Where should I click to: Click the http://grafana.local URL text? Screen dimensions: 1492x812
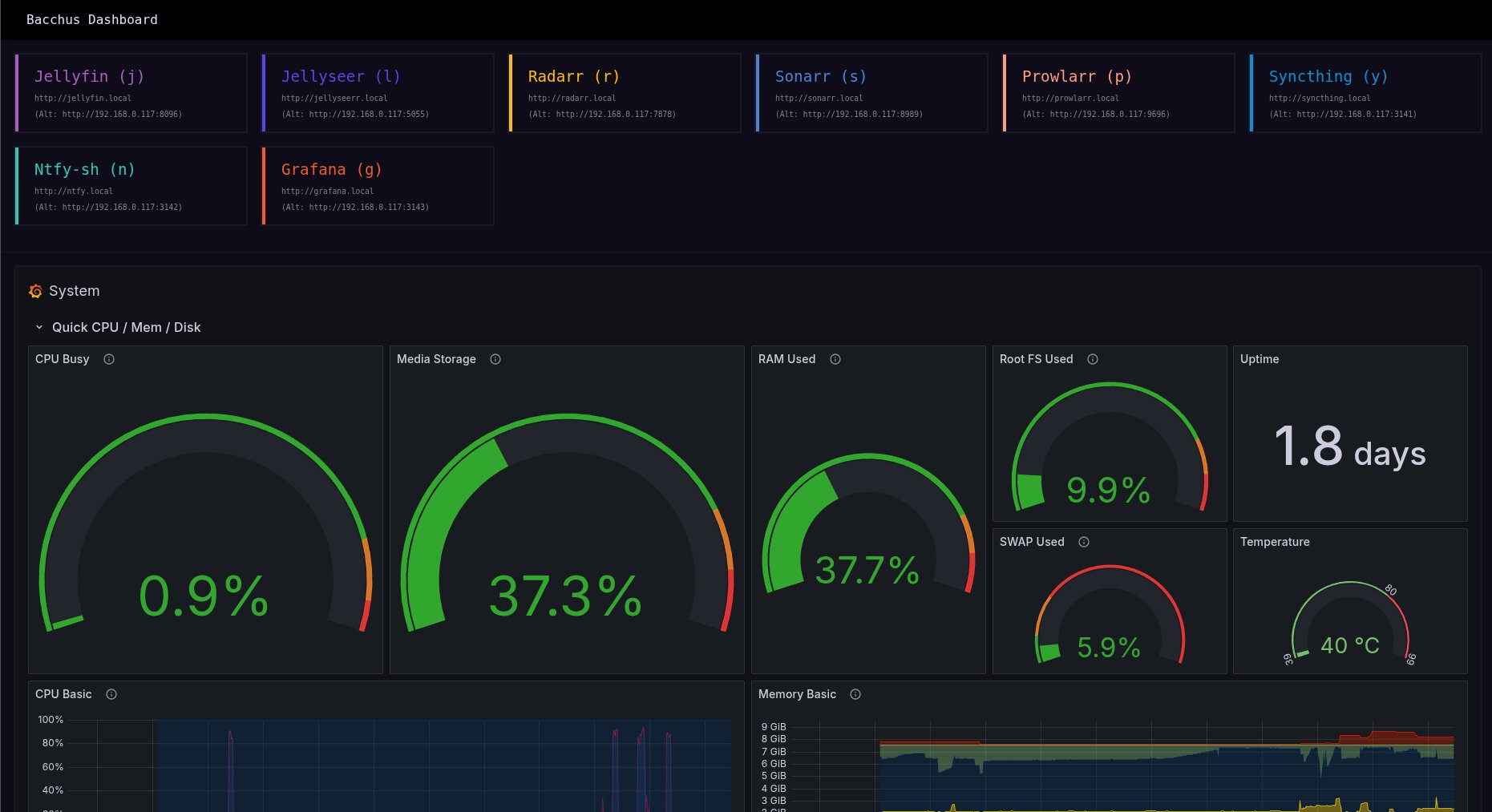click(x=328, y=191)
